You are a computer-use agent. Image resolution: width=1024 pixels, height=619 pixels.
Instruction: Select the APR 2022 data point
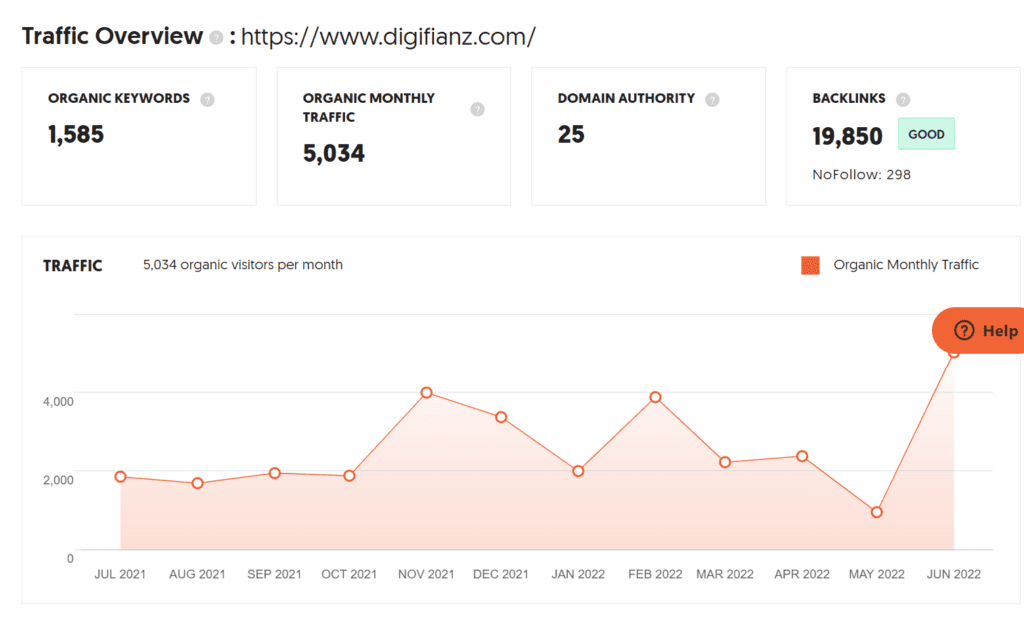point(802,456)
